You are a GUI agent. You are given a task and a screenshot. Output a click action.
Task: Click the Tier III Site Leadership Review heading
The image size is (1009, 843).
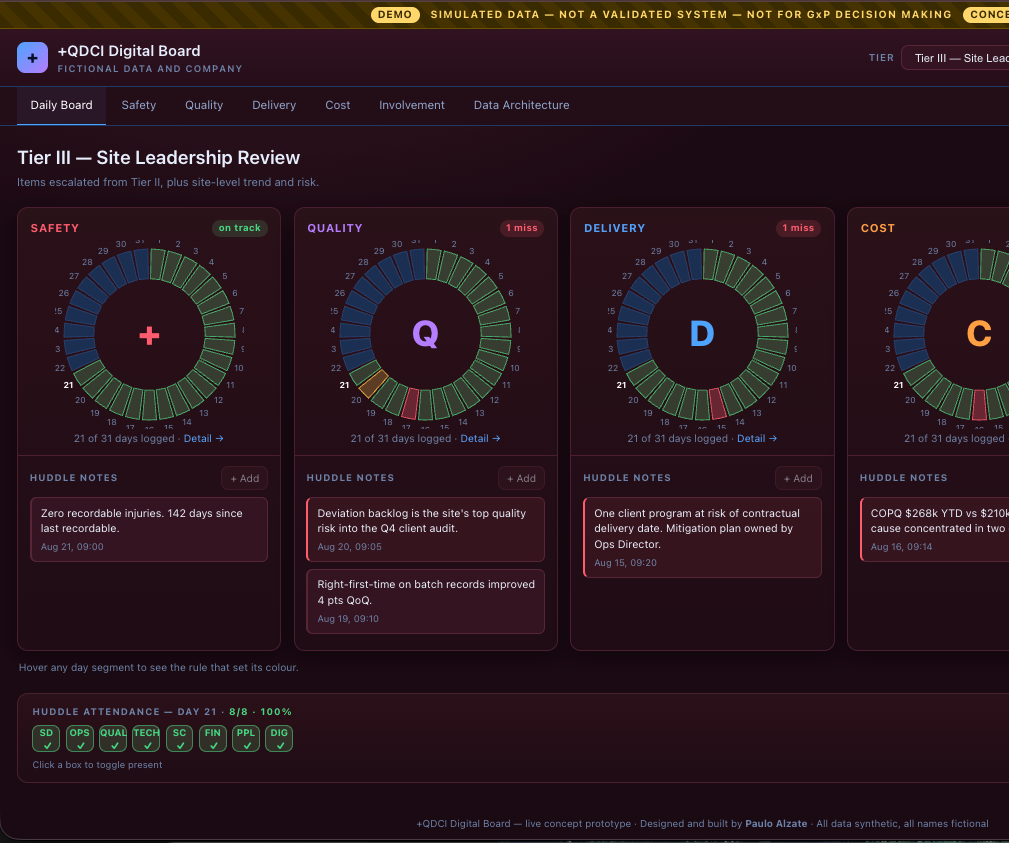click(x=158, y=158)
